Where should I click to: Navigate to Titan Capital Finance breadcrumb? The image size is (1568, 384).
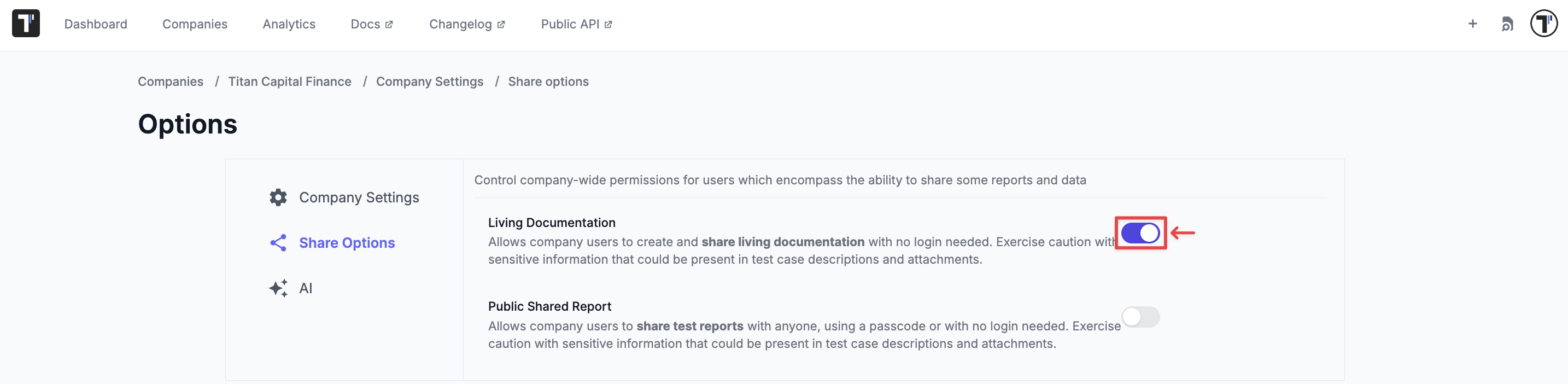pyautogui.click(x=290, y=81)
